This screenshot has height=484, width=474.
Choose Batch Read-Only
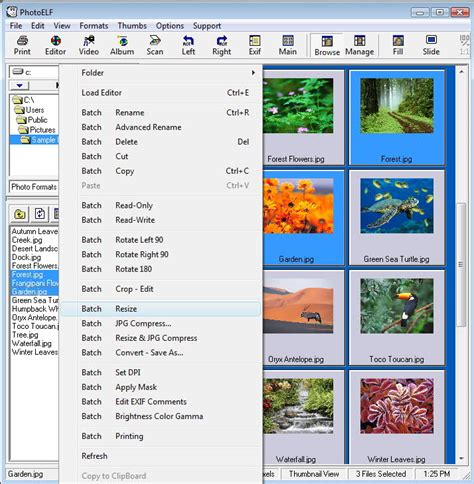point(161,205)
